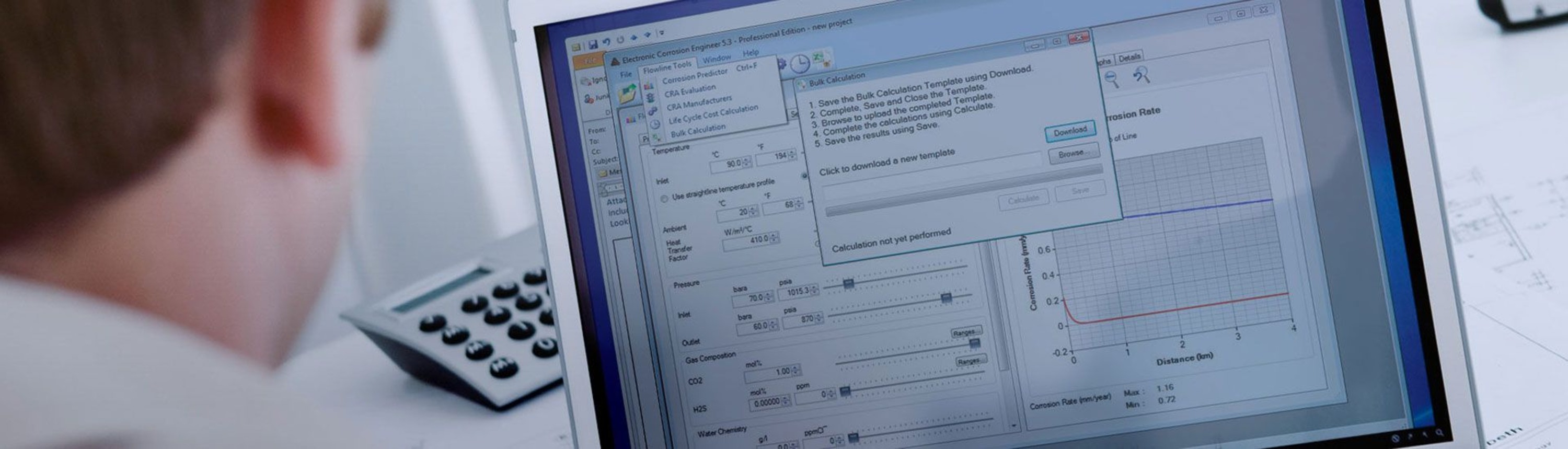Image resolution: width=1568 pixels, height=449 pixels.
Task: Click the Excel spreadsheet icon in the toolbar
Action: coord(820,59)
